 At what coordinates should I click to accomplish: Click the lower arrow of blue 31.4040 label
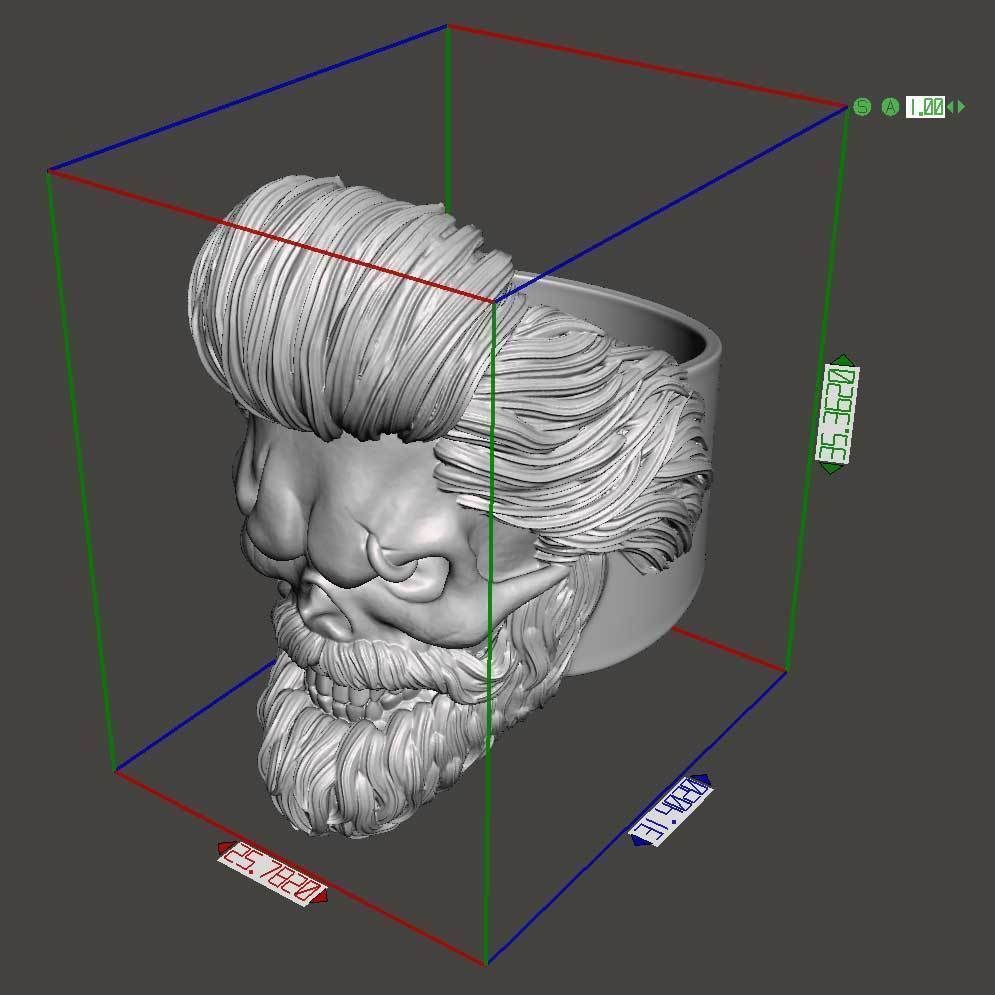click(x=640, y=841)
